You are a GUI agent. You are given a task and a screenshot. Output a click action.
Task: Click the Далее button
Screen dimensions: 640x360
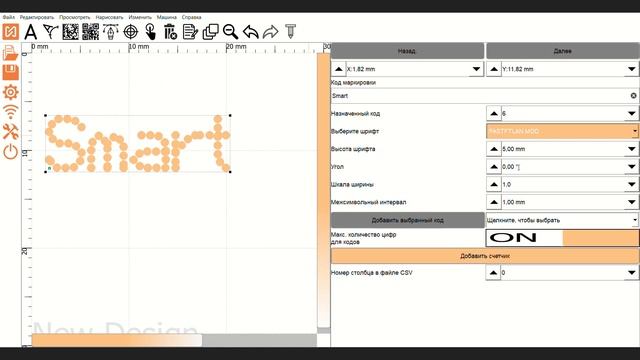pyautogui.click(x=562, y=51)
